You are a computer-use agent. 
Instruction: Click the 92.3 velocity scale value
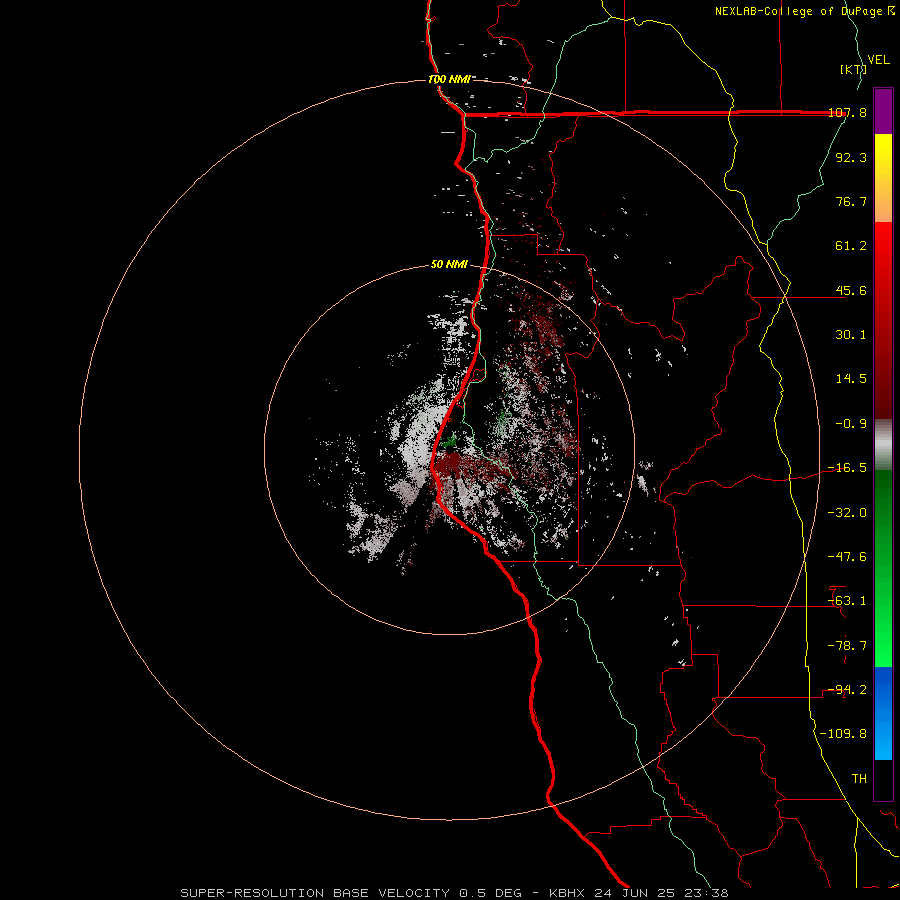(x=851, y=157)
